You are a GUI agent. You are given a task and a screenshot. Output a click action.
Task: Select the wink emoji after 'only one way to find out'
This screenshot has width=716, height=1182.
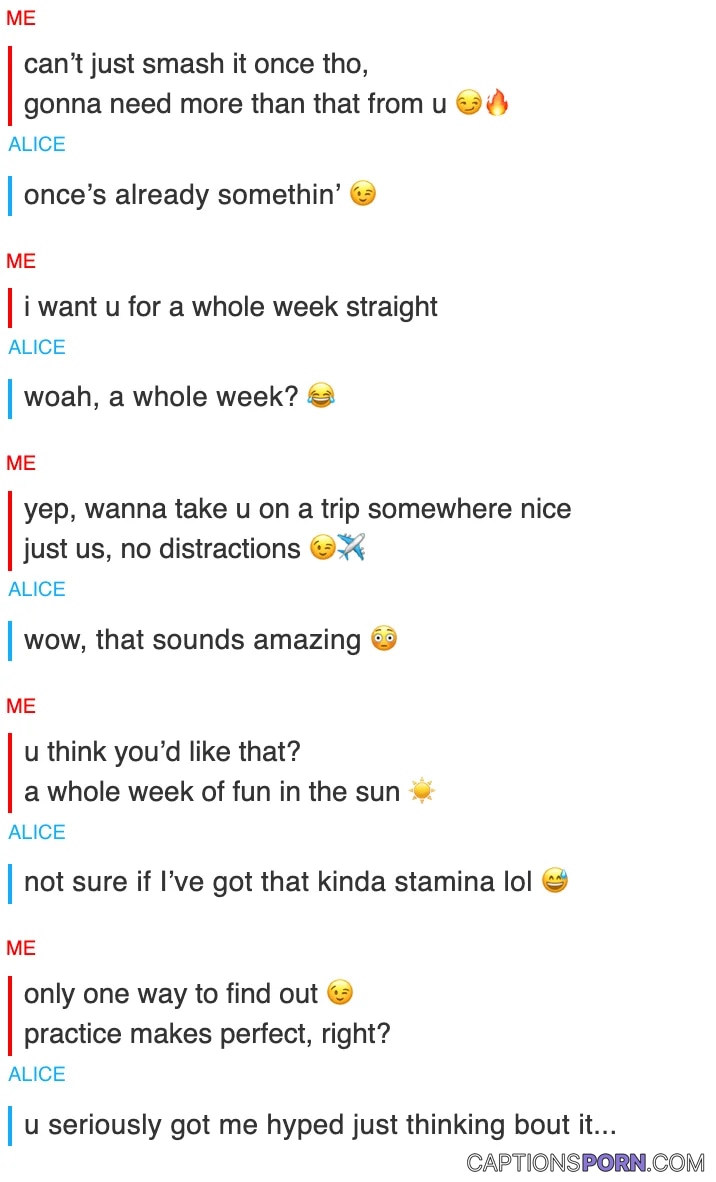point(340,993)
